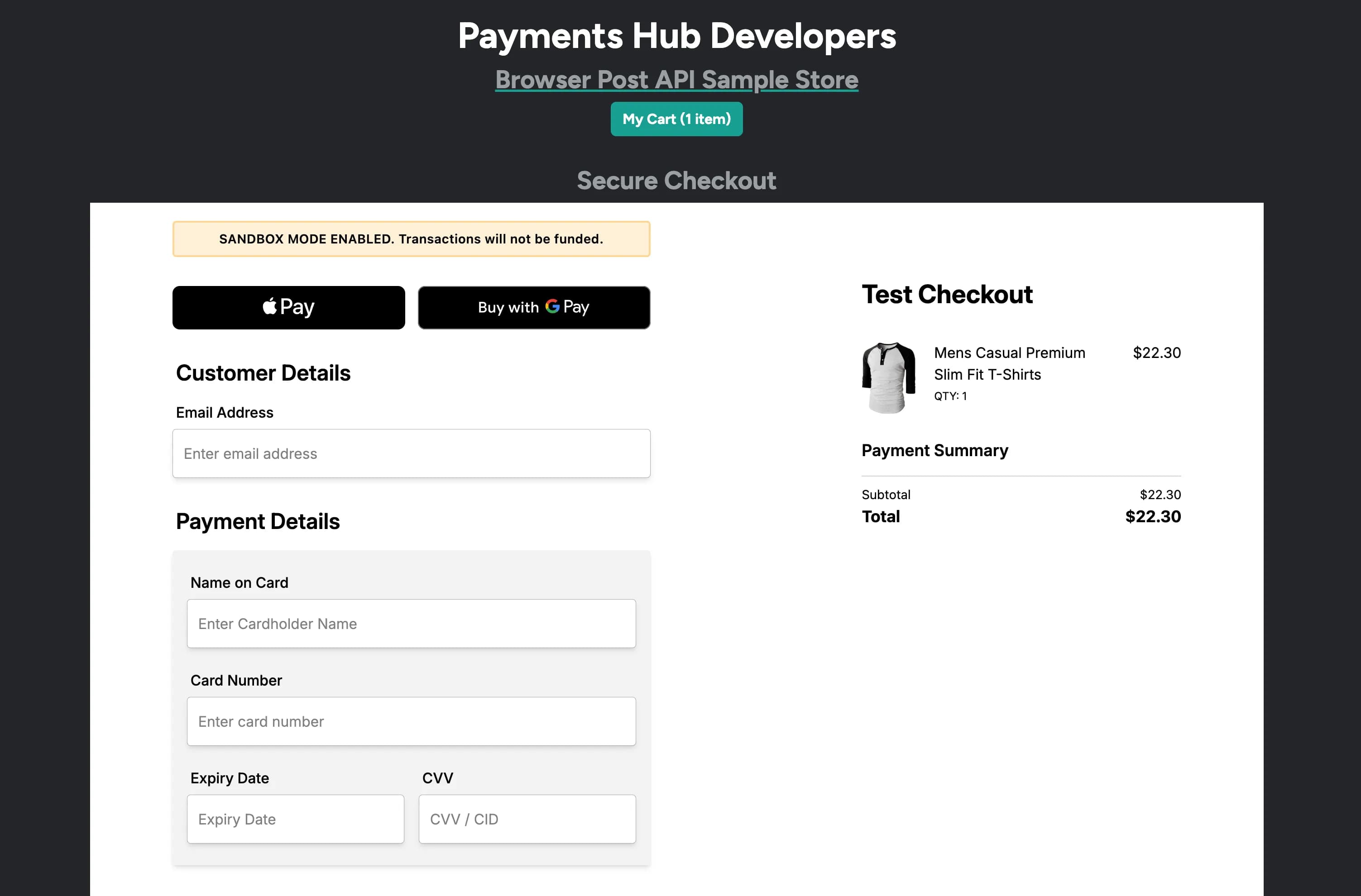1361x896 pixels.
Task: Click the Test Checkout heading
Action: 947,294
